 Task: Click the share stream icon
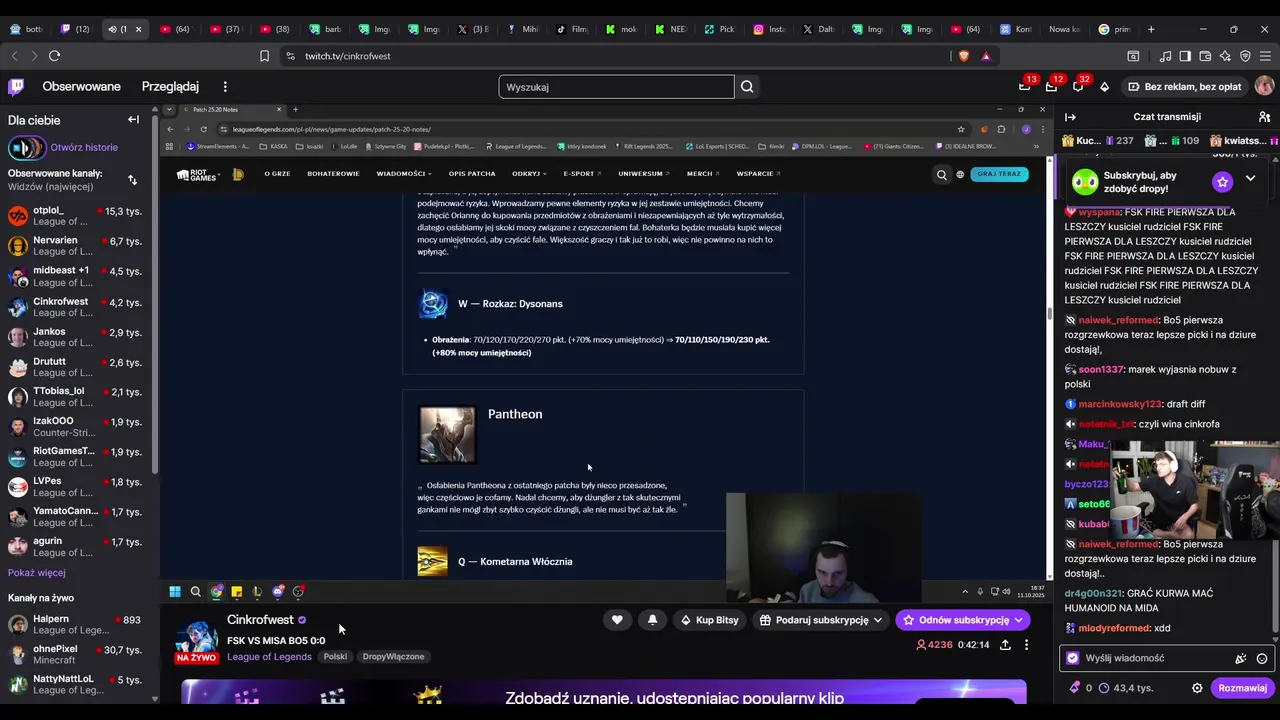(1005, 645)
